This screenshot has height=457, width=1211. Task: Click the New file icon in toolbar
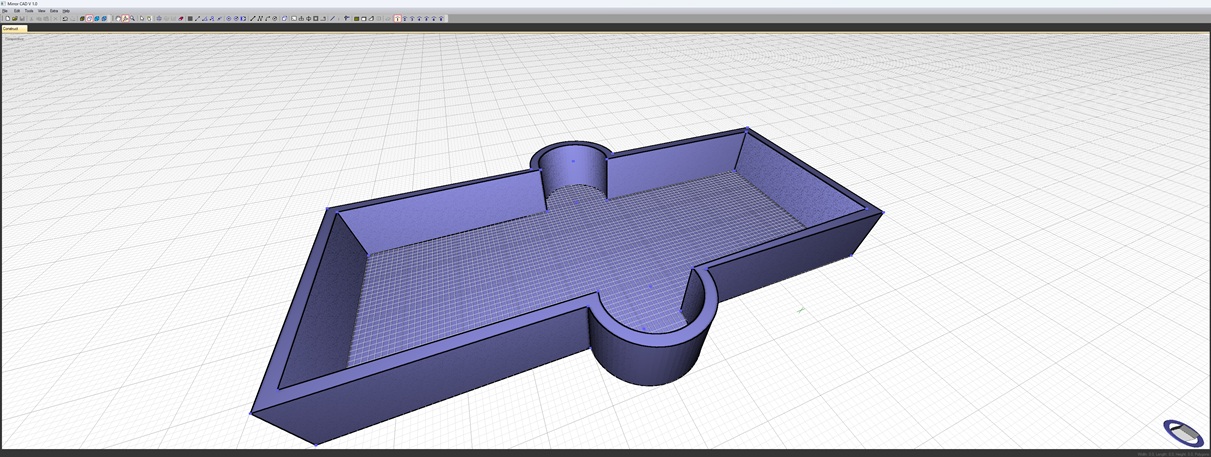8,19
